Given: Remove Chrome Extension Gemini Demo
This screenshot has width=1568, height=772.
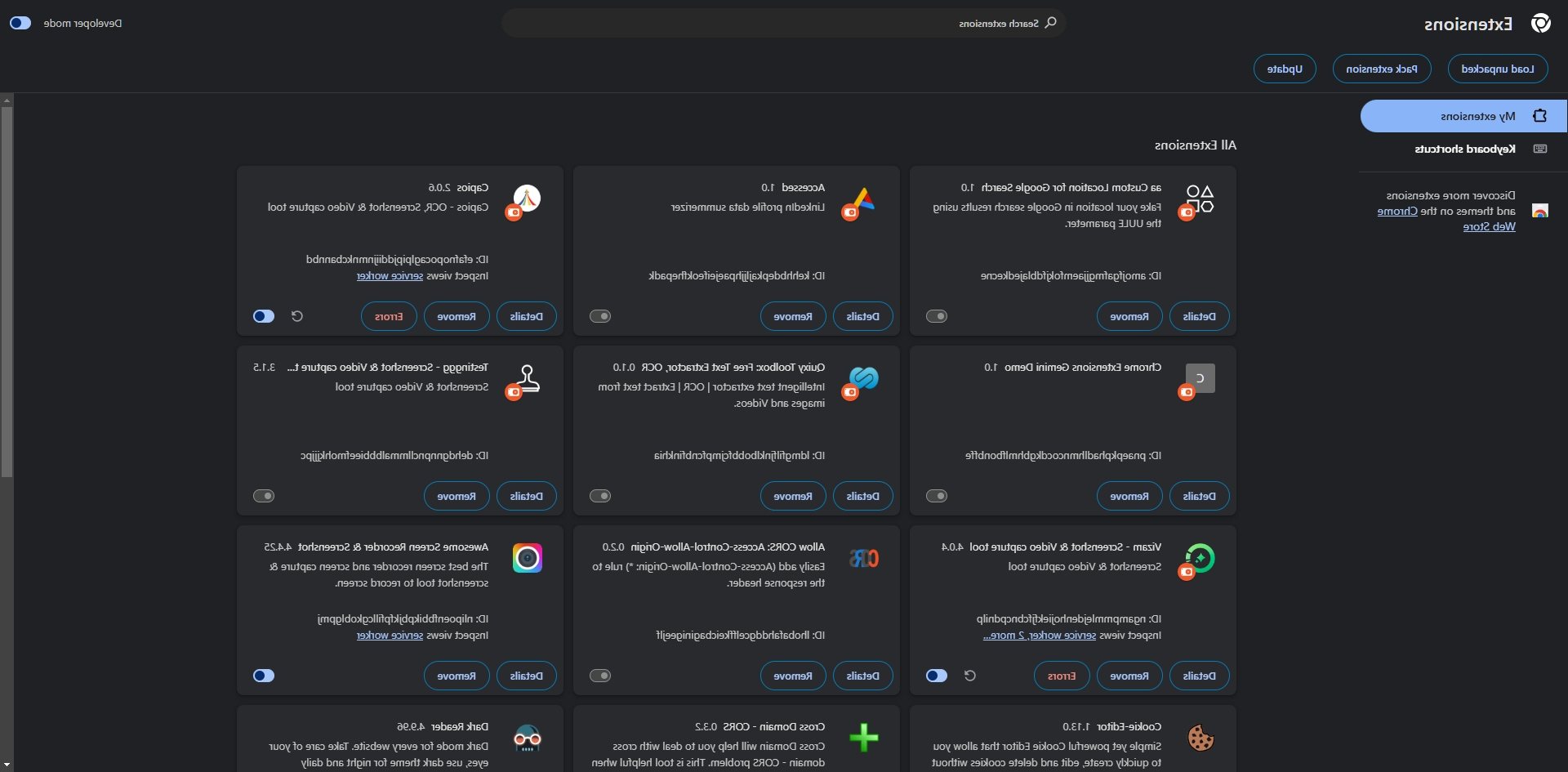Looking at the screenshot, I should (x=1129, y=496).
